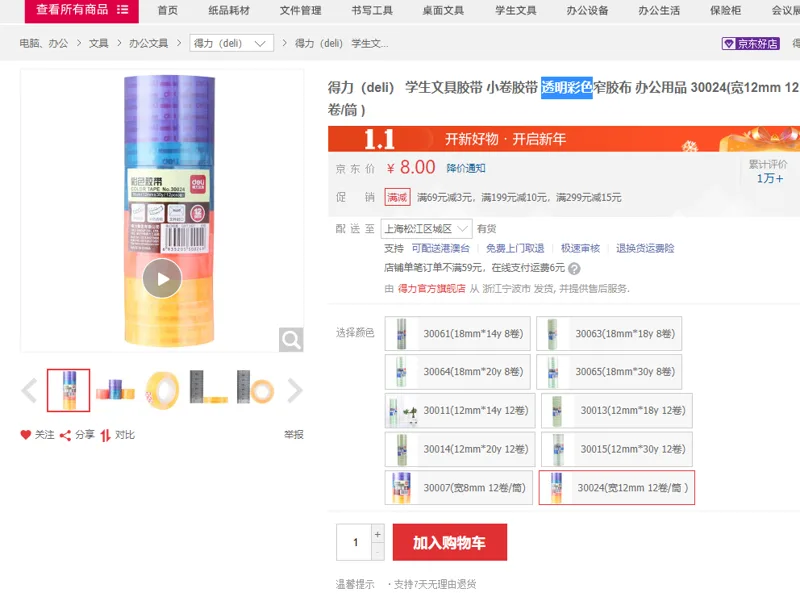
Task: Click 办公文具 breadcrumb
Action: coord(148,43)
